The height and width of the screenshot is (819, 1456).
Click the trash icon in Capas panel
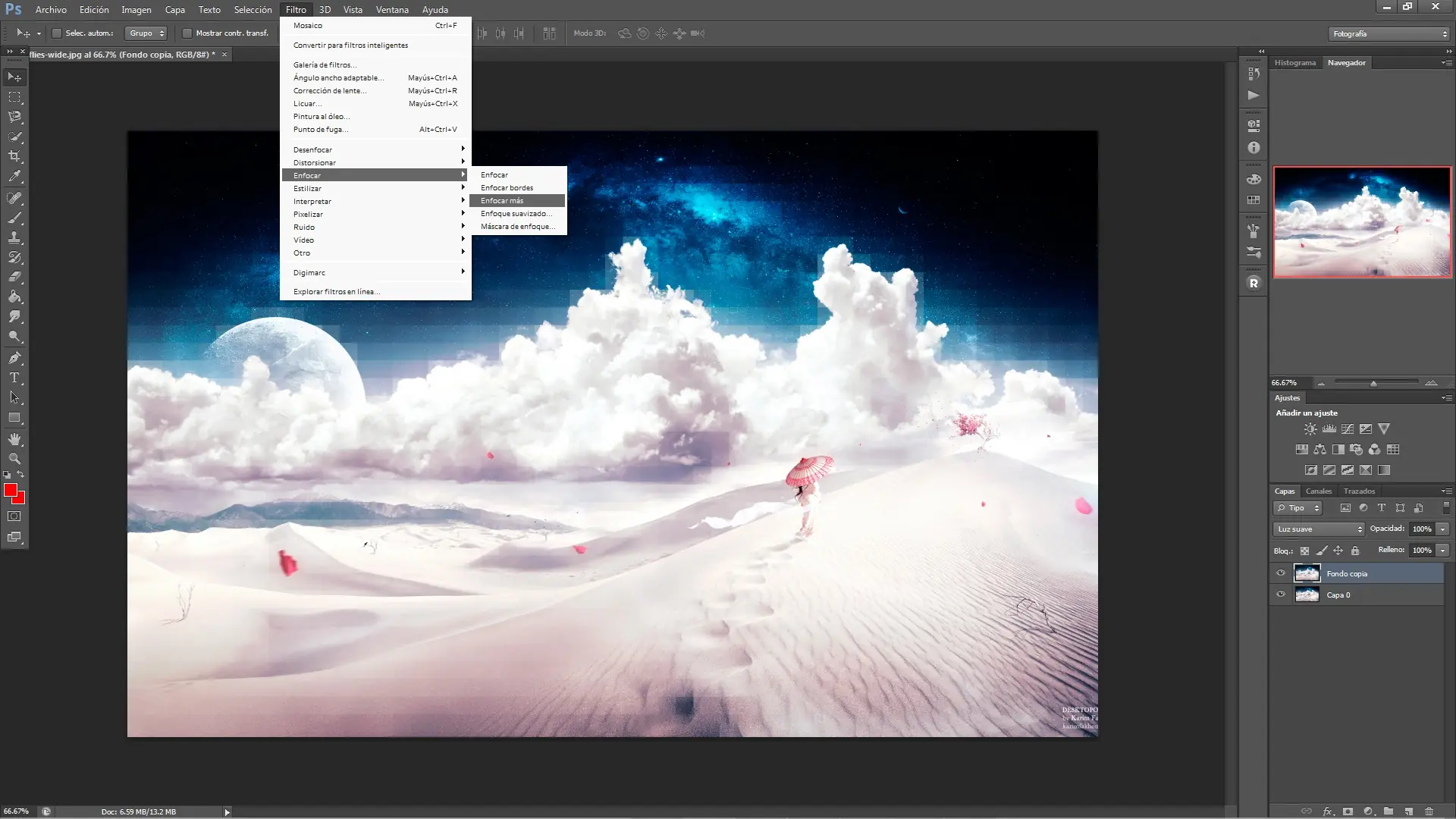[x=1429, y=811]
